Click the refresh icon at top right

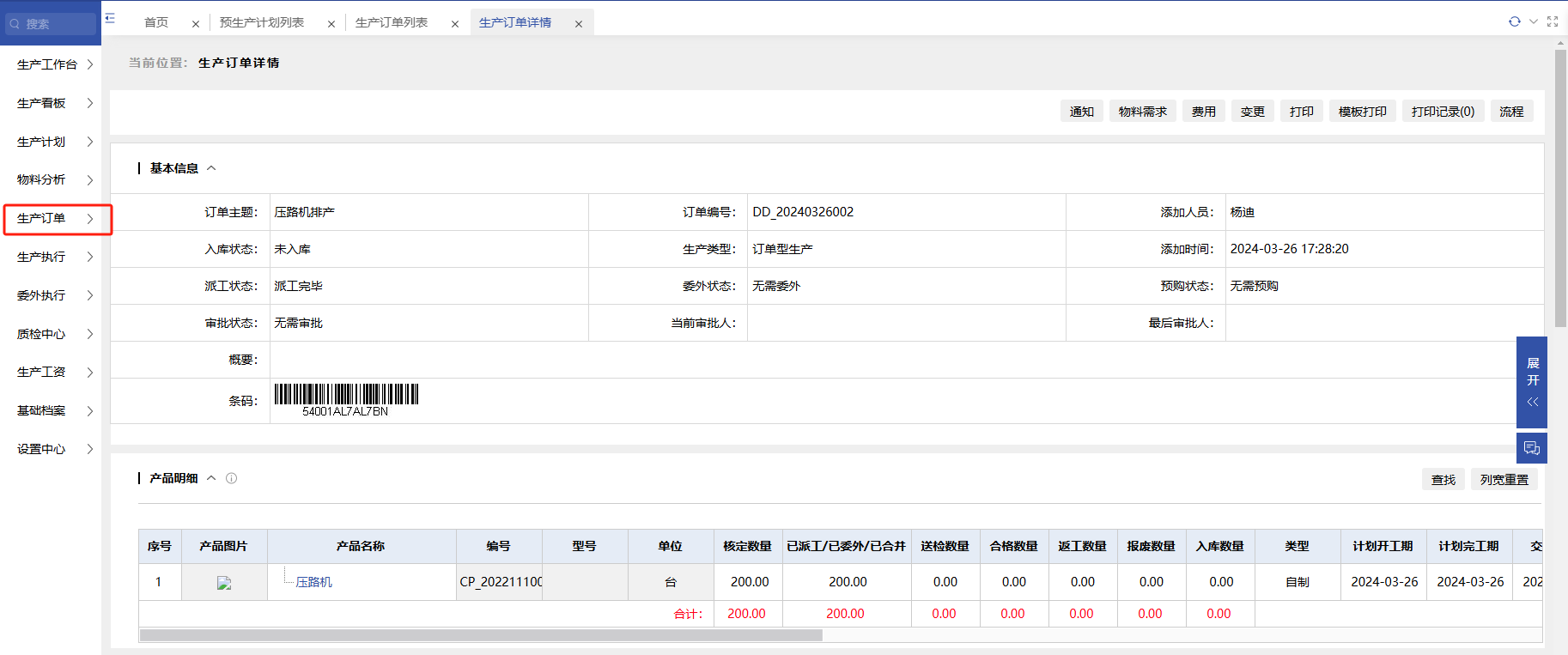1514,21
